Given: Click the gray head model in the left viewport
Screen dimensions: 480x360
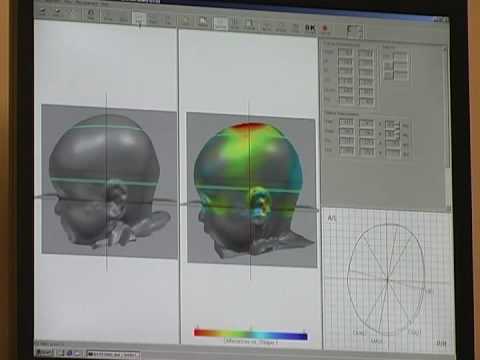Looking at the screenshot, I should [x=109, y=182].
